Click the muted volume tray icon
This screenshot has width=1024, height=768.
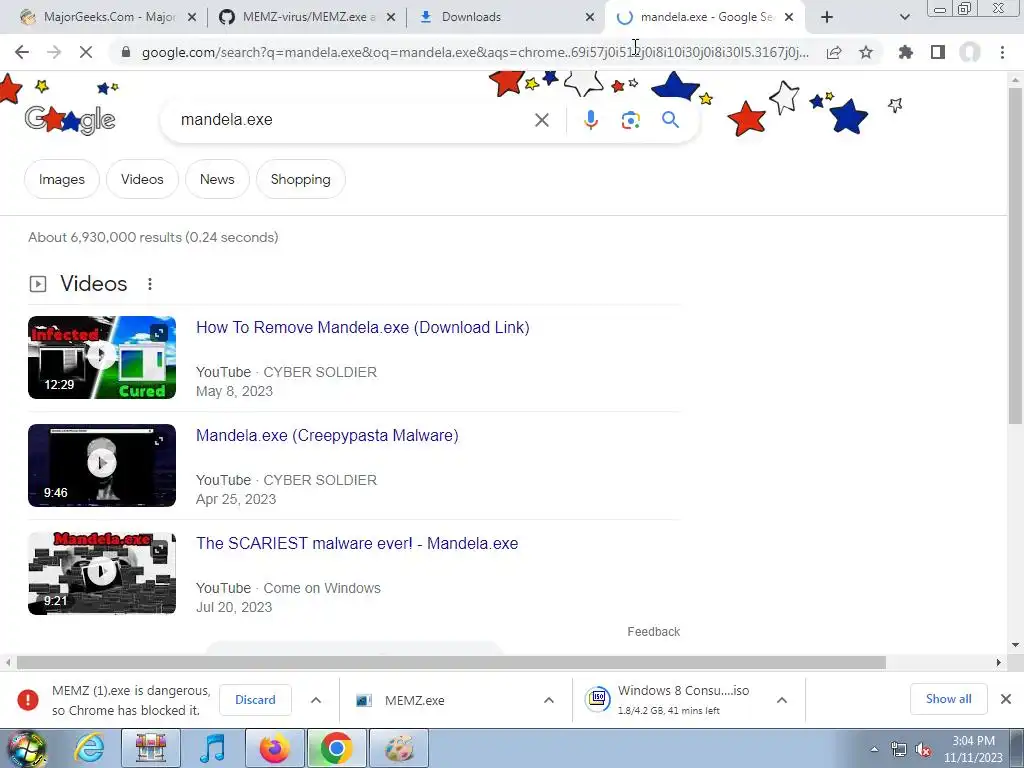point(923,750)
